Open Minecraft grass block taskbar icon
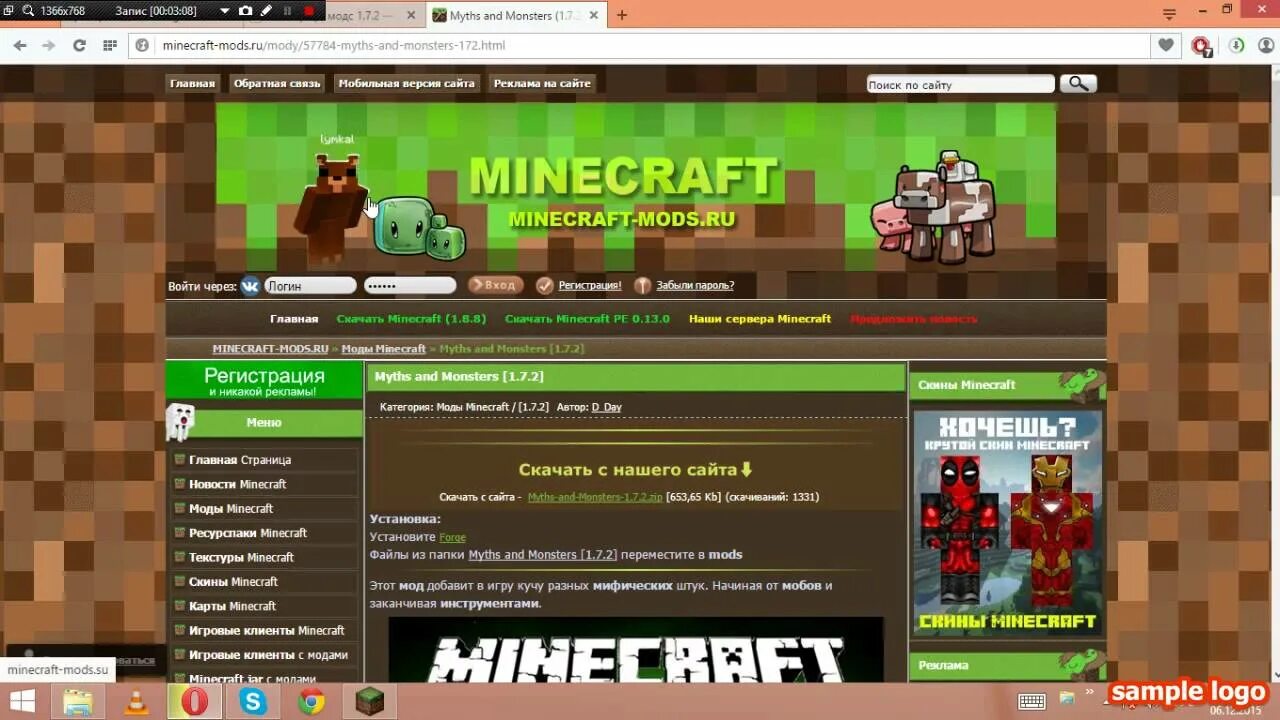The height and width of the screenshot is (720, 1280). click(x=370, y=702)
